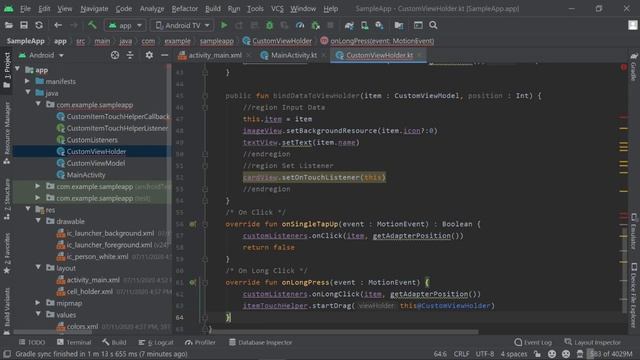Navigate back with the left arrow
This screenshot has height=360, width=640.
pyautogui.click(x=58, y=25)
